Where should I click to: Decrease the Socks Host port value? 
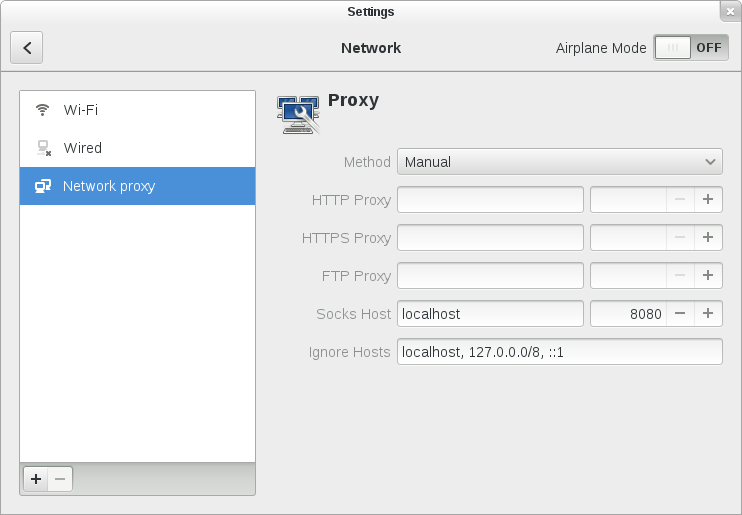tap(680, 314)
